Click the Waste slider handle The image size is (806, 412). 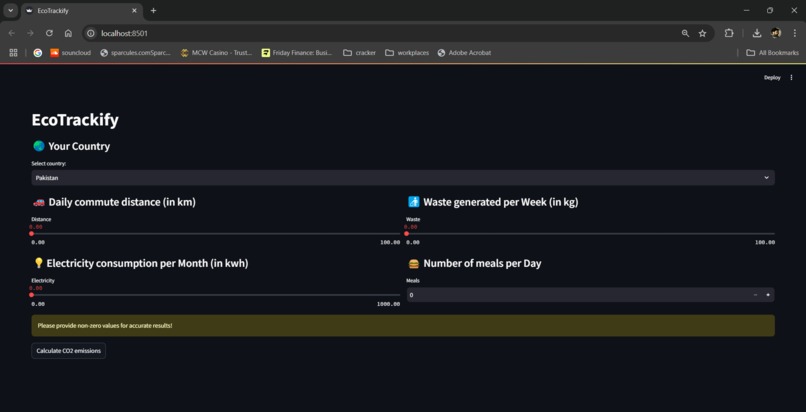click(407, 234)
